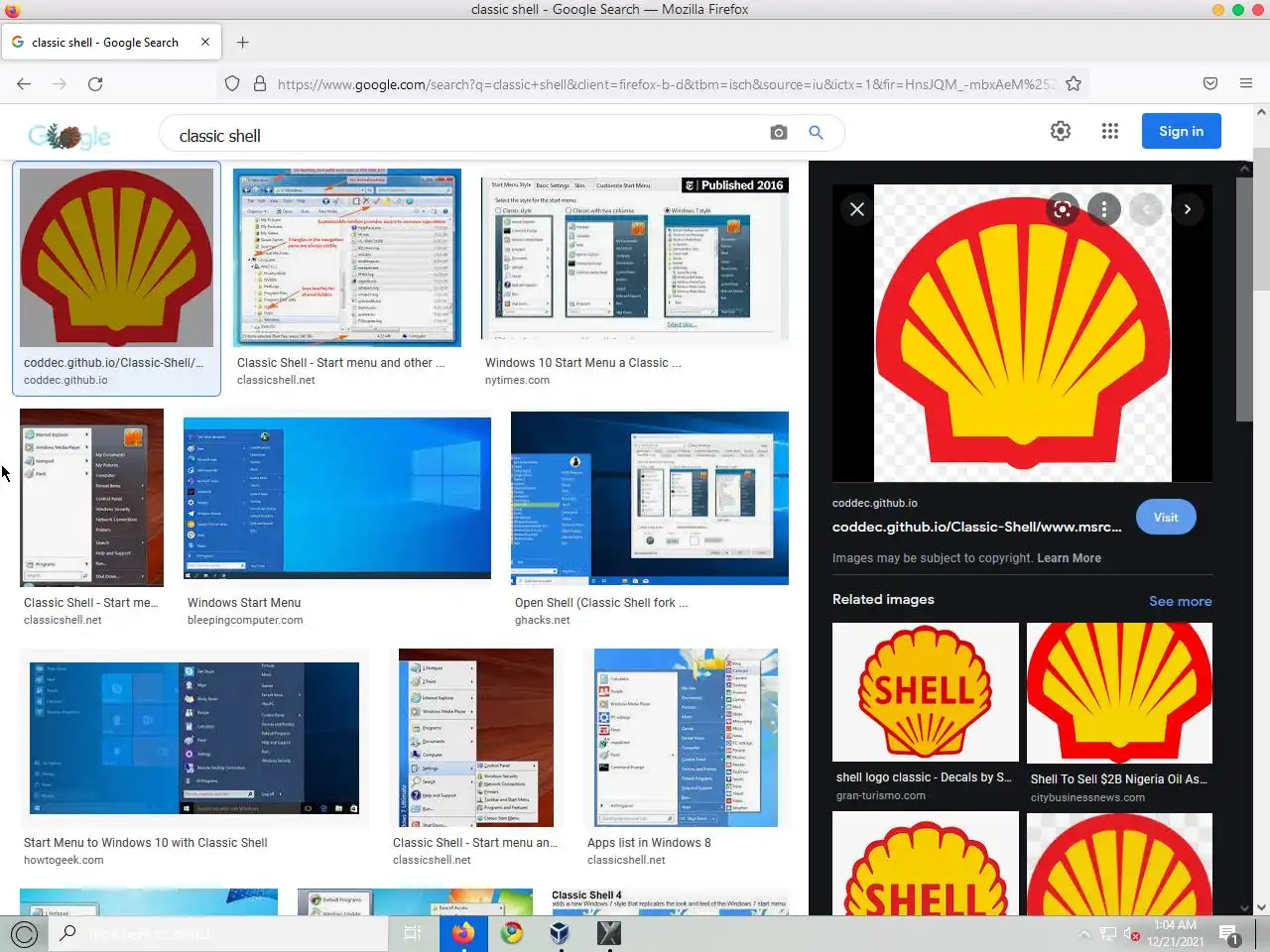1270x952 pixels.
Task: Open Chrome from taskbar
Action: [x=512, y=933]
